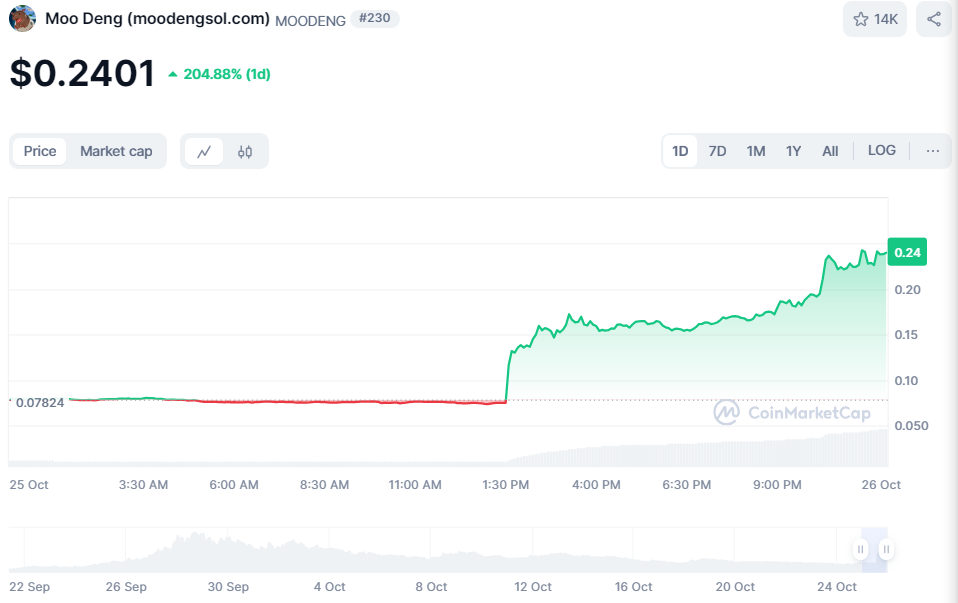This screenshot has width=958, height=603.
Task: Click the 8:30 AM time axis label
Action: [324, 484]
